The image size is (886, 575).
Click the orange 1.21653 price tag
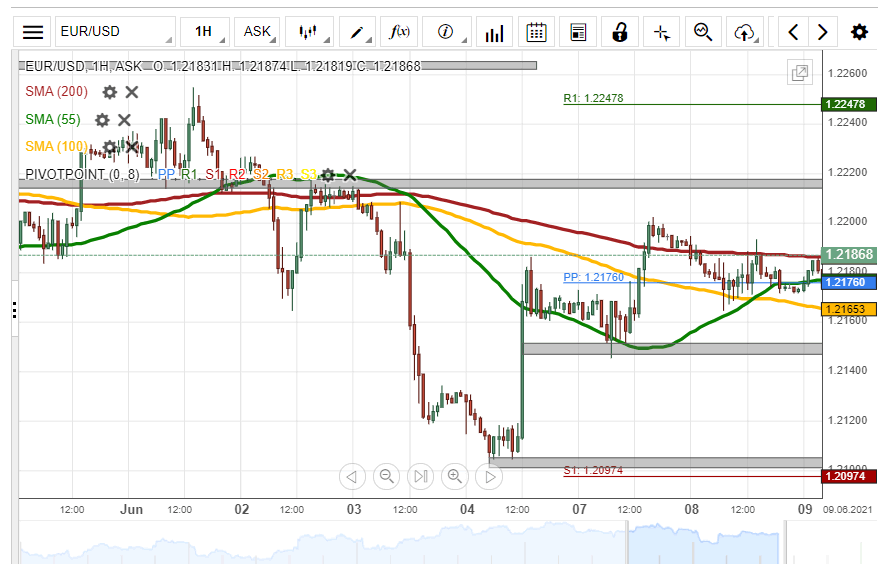tap(849, 309)
